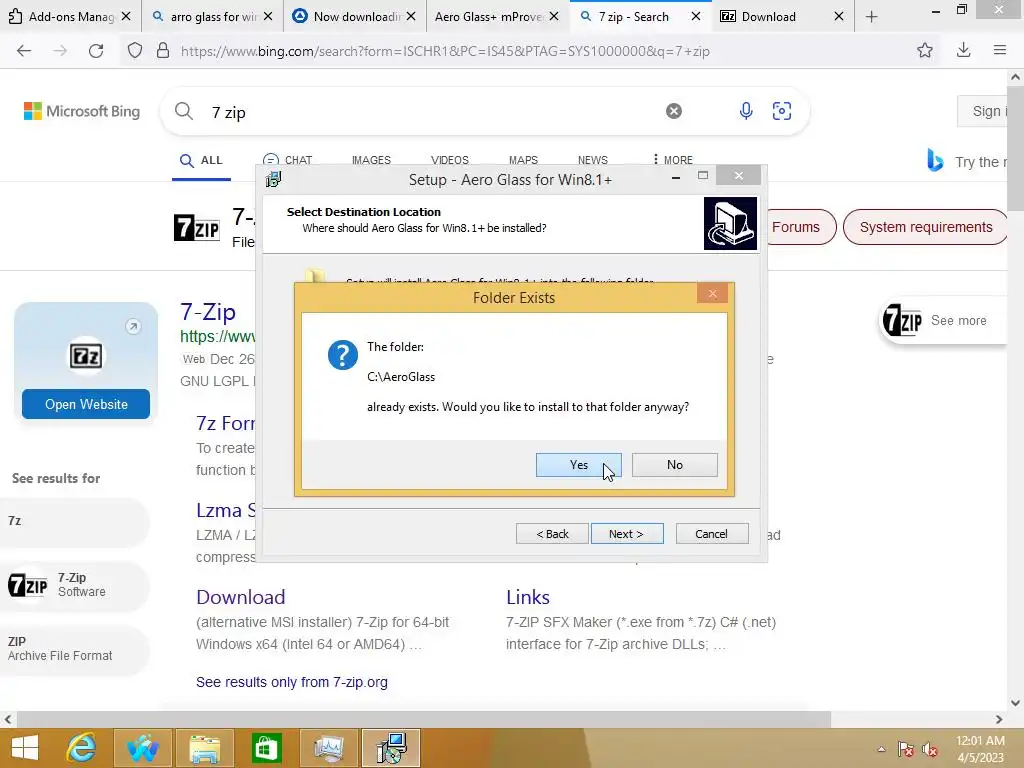Open a new browser tab

(871, 17)
